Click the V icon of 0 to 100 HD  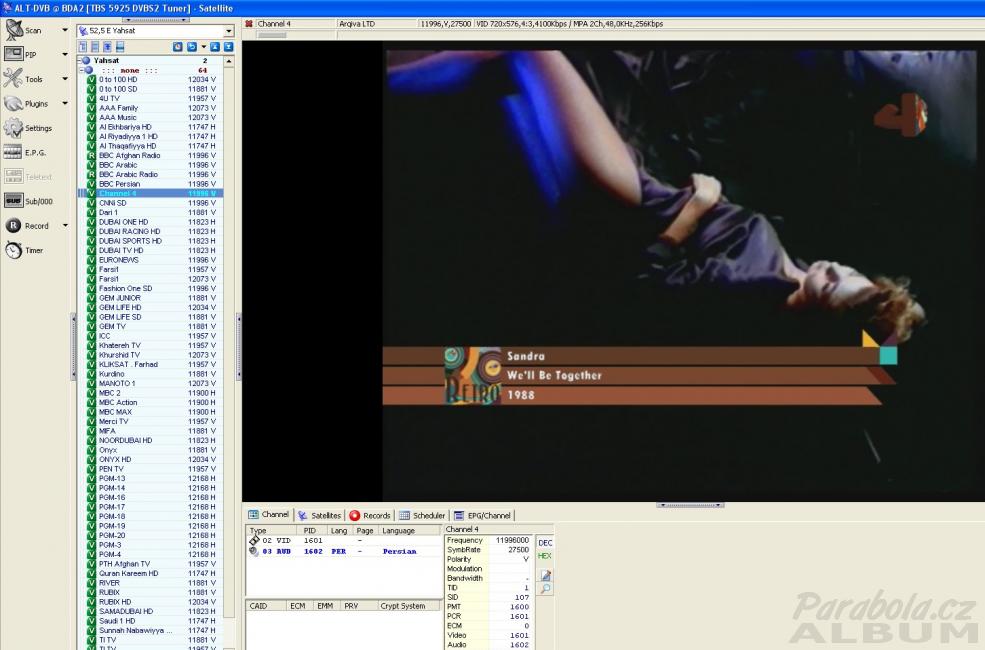pos(91,80)
